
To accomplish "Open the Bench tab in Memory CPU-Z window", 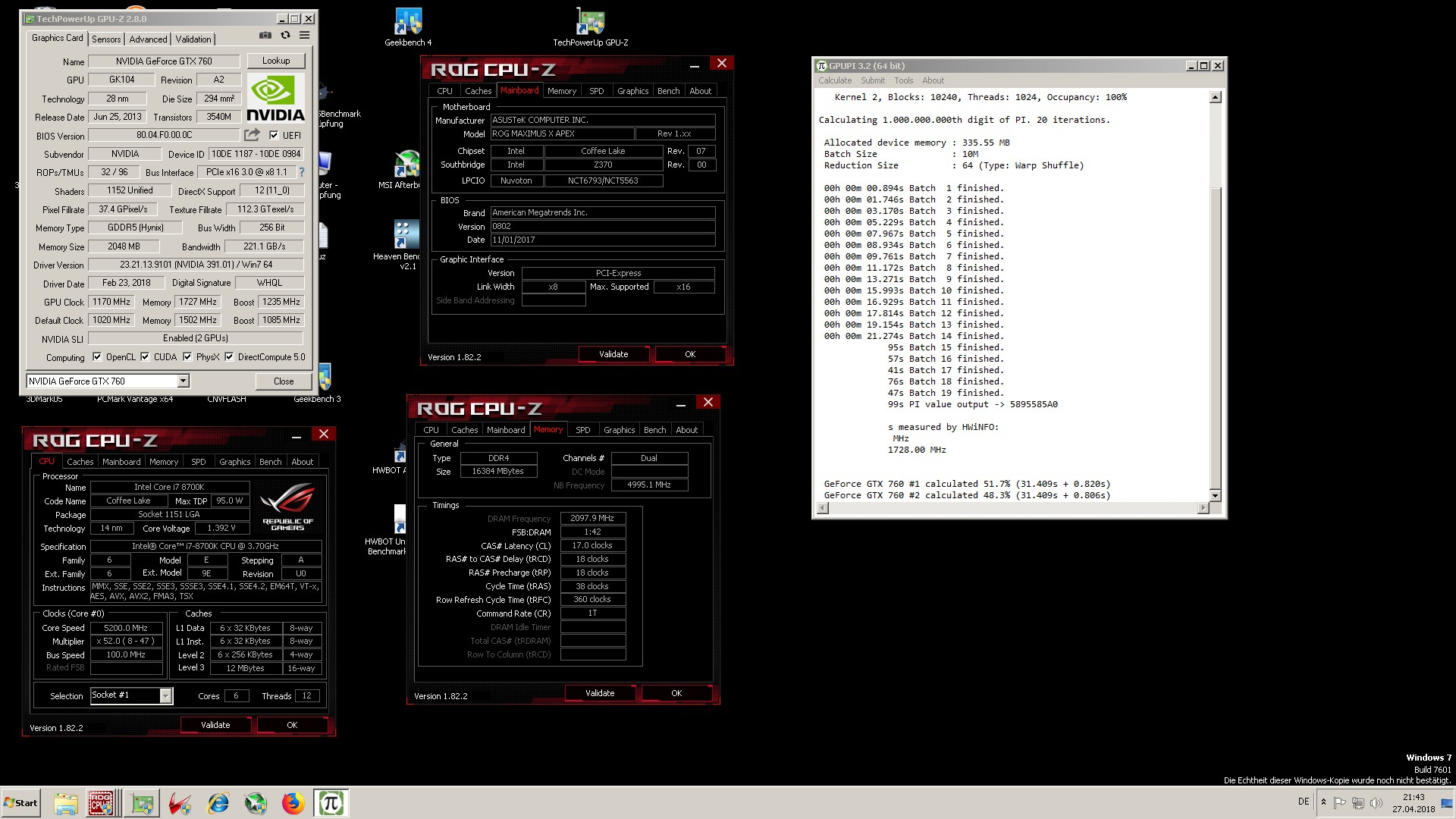I will click(654, 430).
